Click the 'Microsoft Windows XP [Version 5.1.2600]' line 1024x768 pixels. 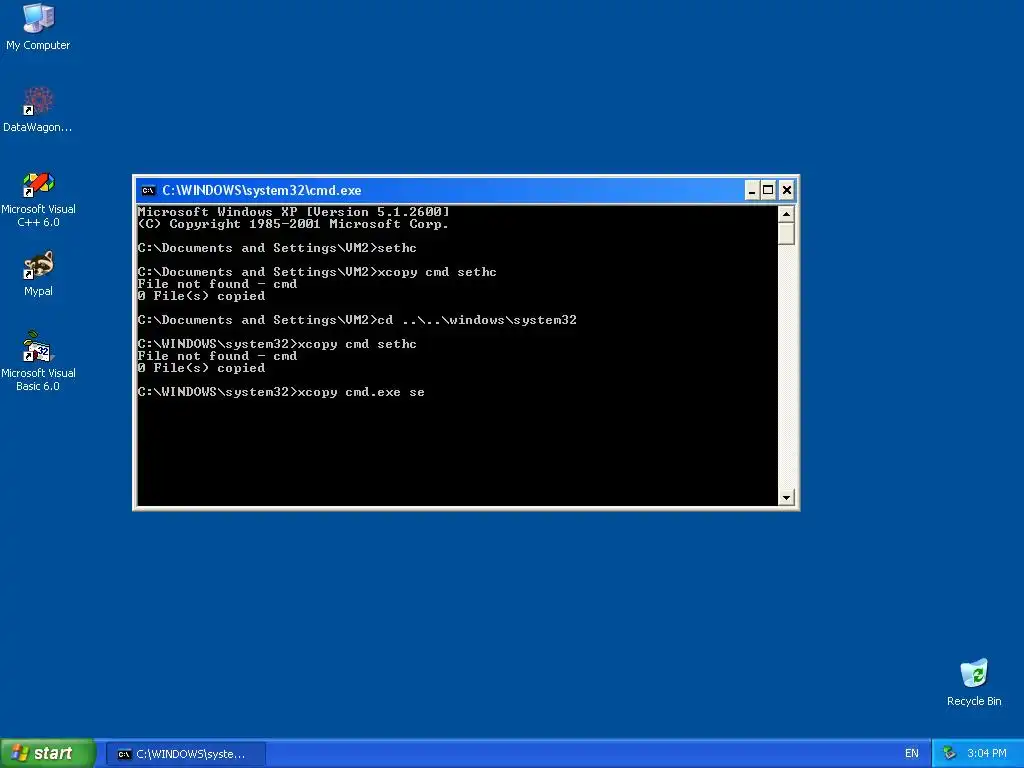pyautogui.click(x=293, y=212)
